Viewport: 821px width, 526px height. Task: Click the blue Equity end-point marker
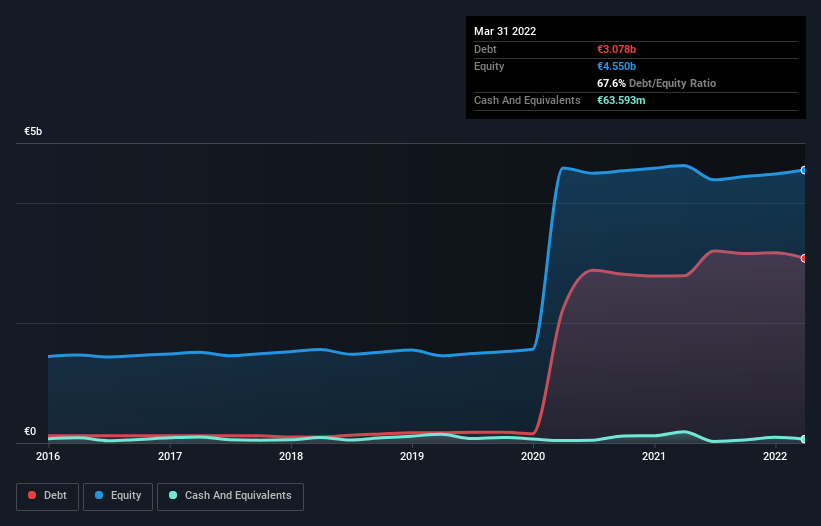coord(804,170)
